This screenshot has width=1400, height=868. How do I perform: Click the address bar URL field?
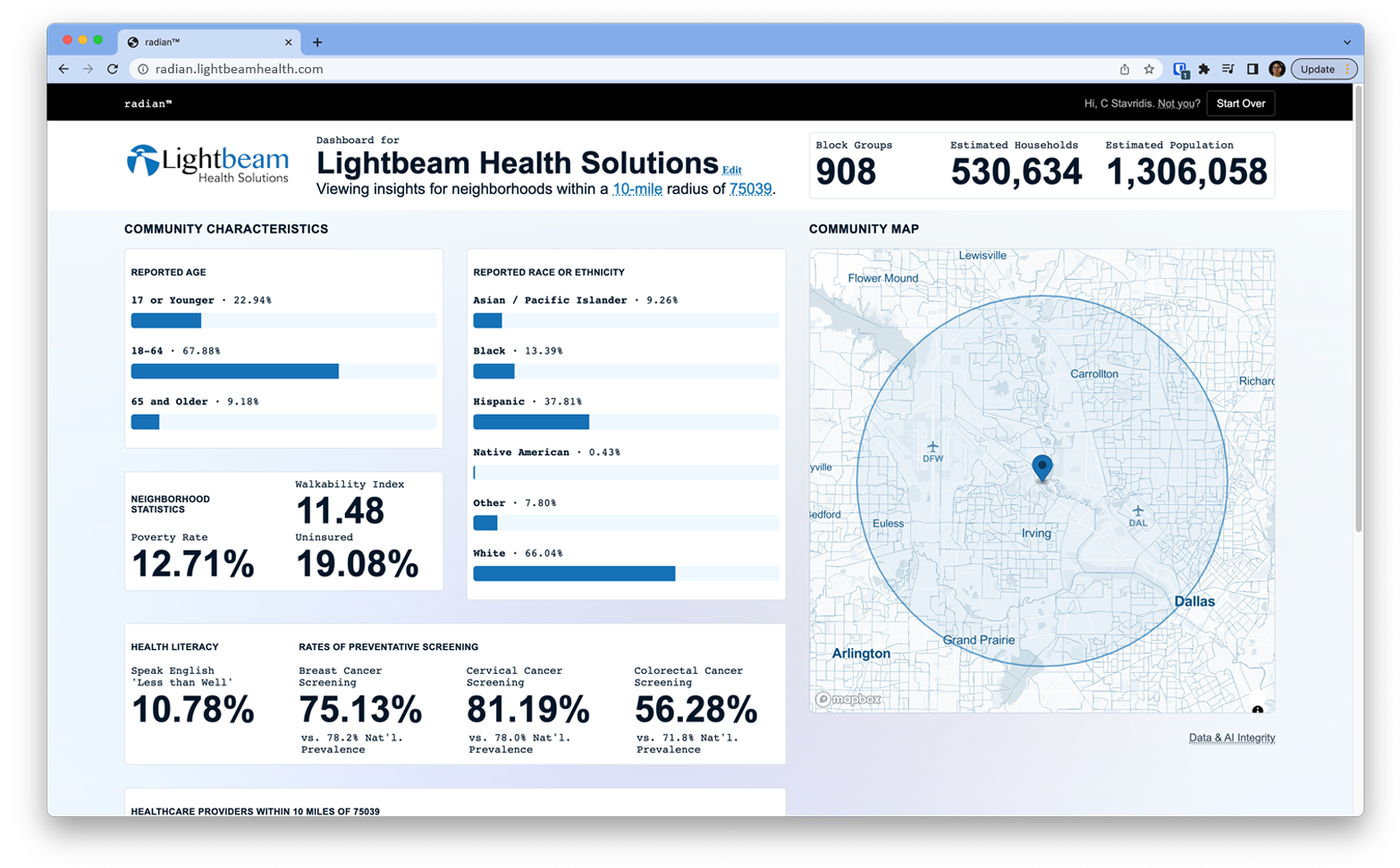point(626,69)
